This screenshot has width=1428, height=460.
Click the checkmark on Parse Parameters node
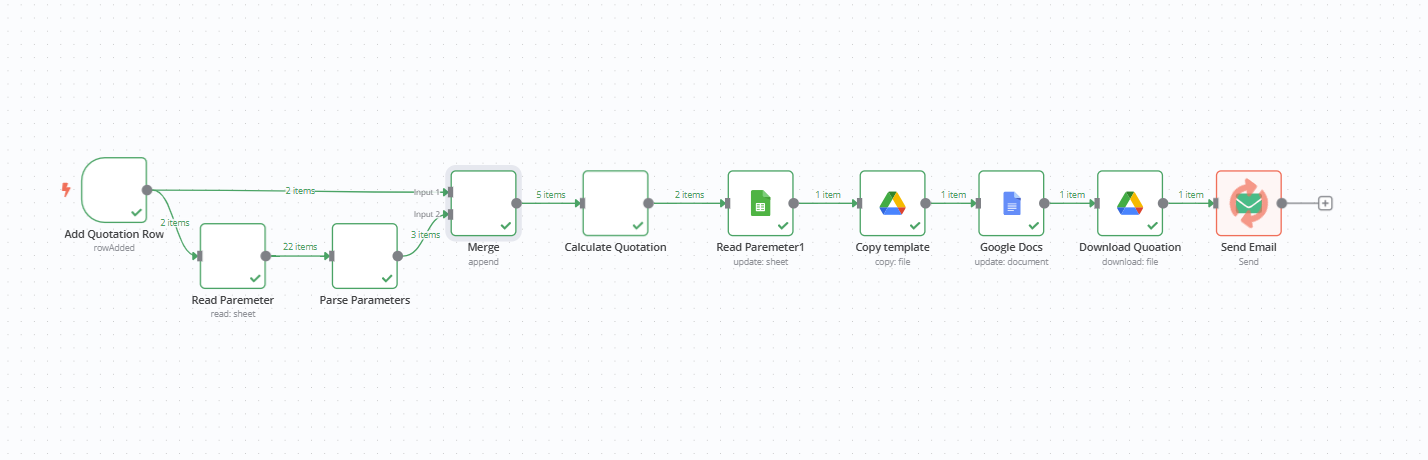tap(386, 278)
